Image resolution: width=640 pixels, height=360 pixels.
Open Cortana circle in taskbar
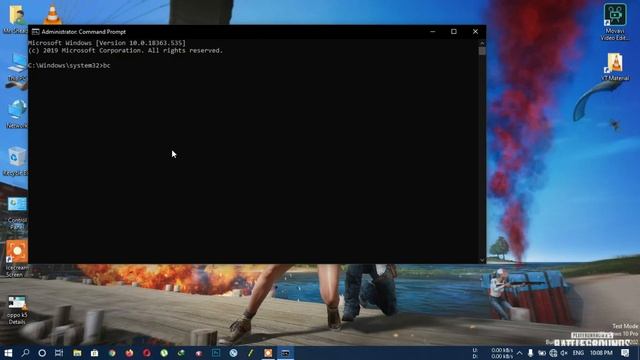42,353
